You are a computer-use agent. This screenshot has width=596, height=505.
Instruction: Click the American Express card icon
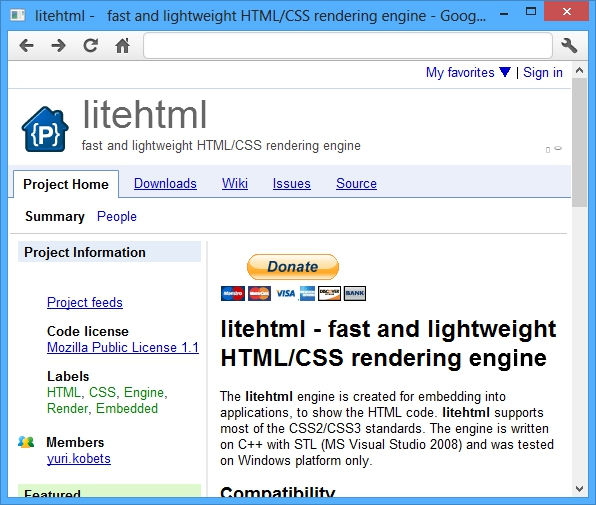[x=307, y=293]
